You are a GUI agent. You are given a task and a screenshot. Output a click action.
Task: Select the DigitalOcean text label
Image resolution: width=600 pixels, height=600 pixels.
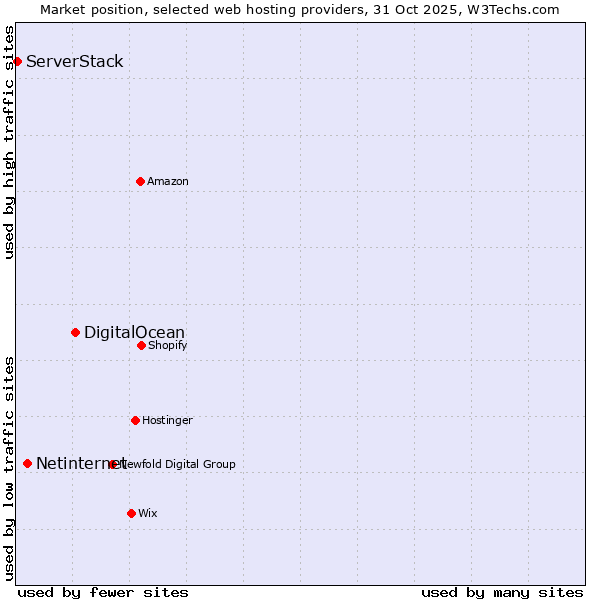pos(134,332)
